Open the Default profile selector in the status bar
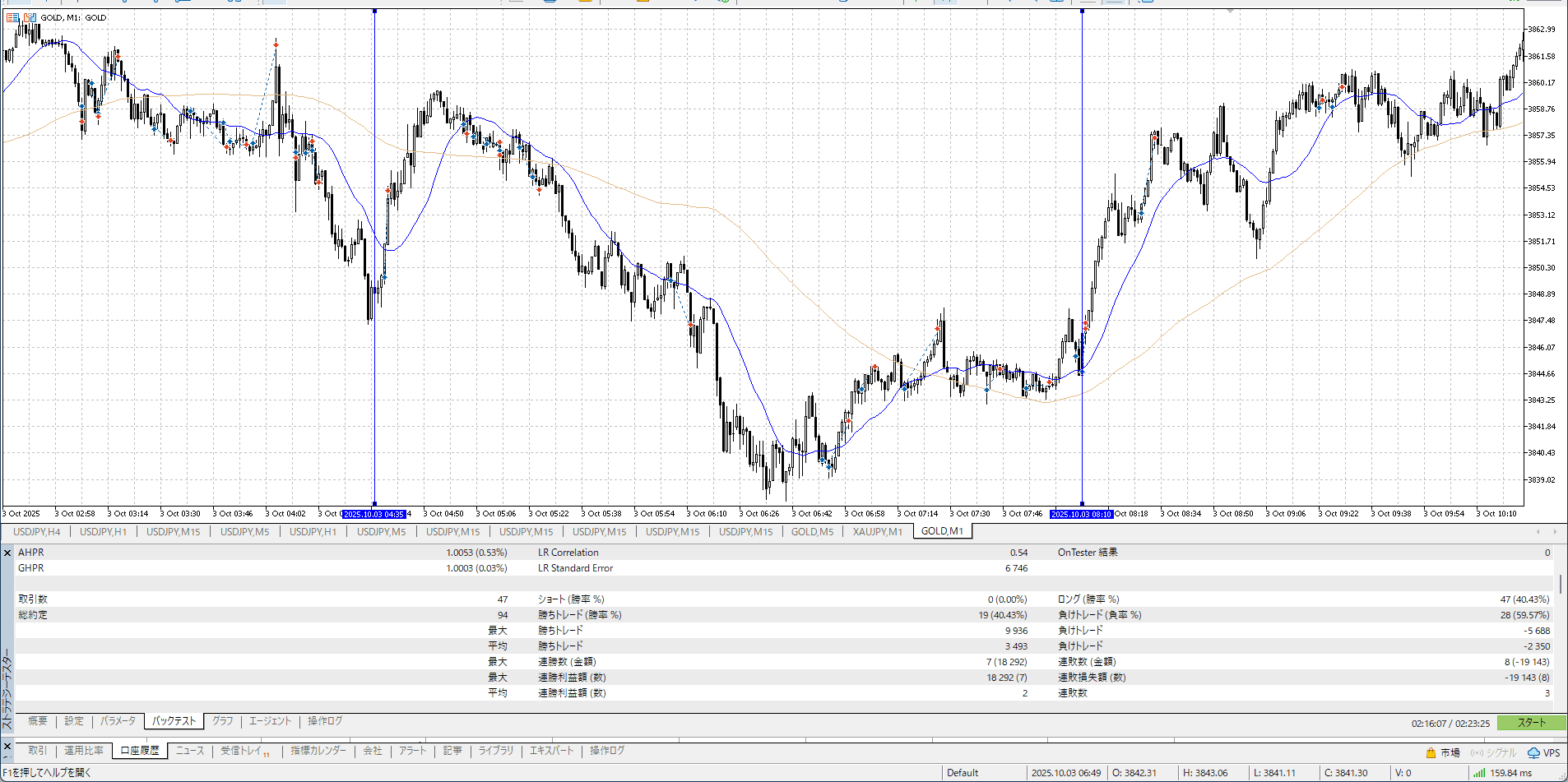The image size is (1568, 782). tap(963, 772)
